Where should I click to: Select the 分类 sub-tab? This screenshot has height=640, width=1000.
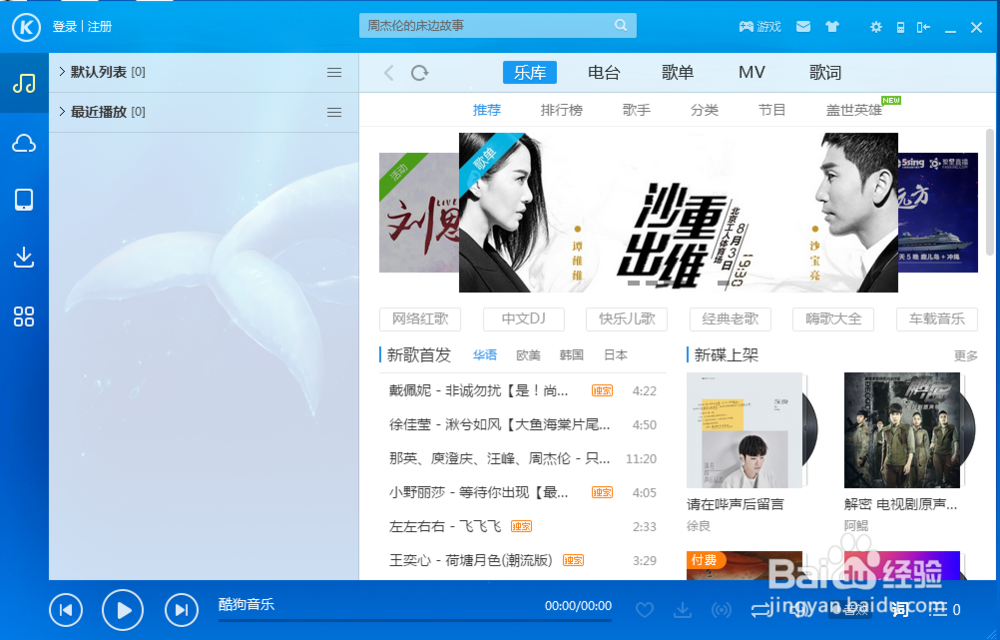pos(704,110)
